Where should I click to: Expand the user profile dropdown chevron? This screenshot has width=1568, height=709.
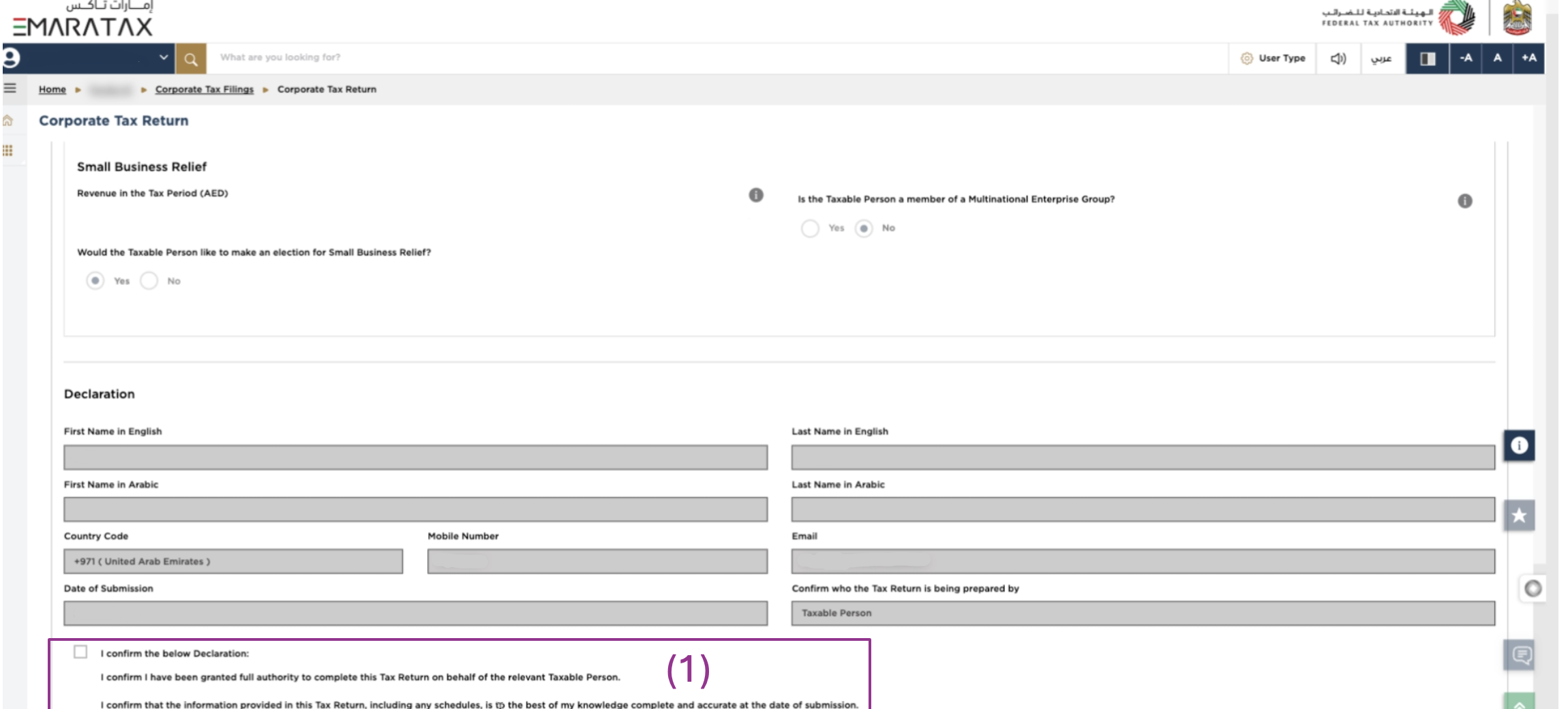164,58
